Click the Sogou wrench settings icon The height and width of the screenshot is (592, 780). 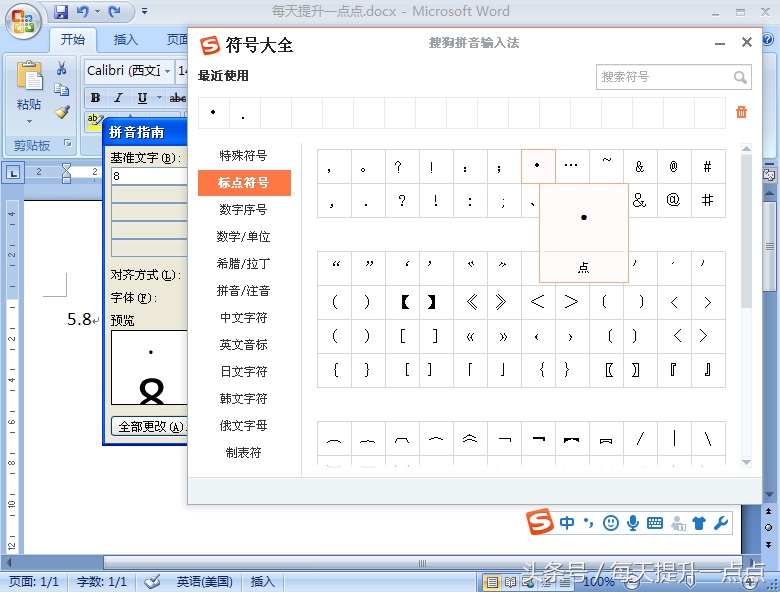coord(720,523)
